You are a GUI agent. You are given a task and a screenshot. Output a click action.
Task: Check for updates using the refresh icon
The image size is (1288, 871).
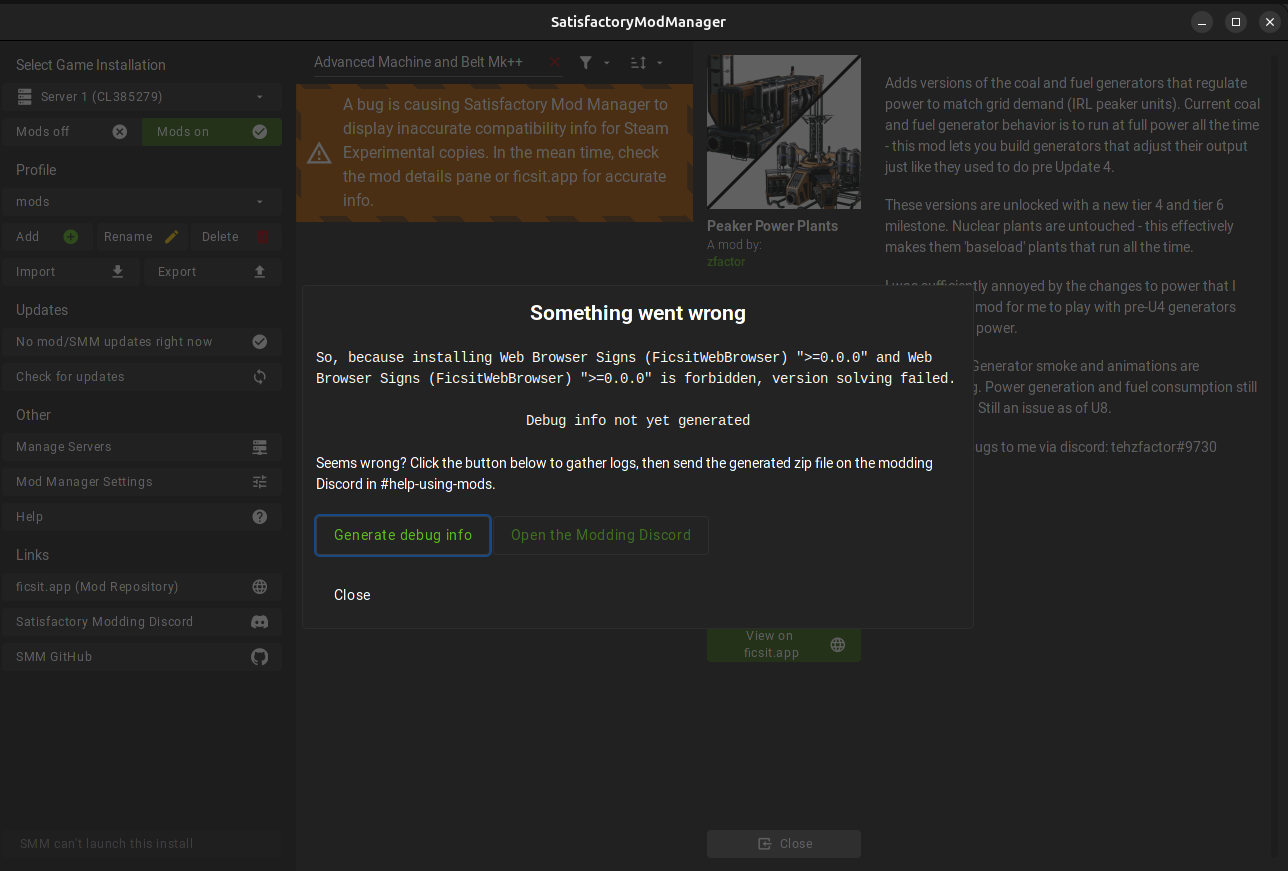pos(260,377)
